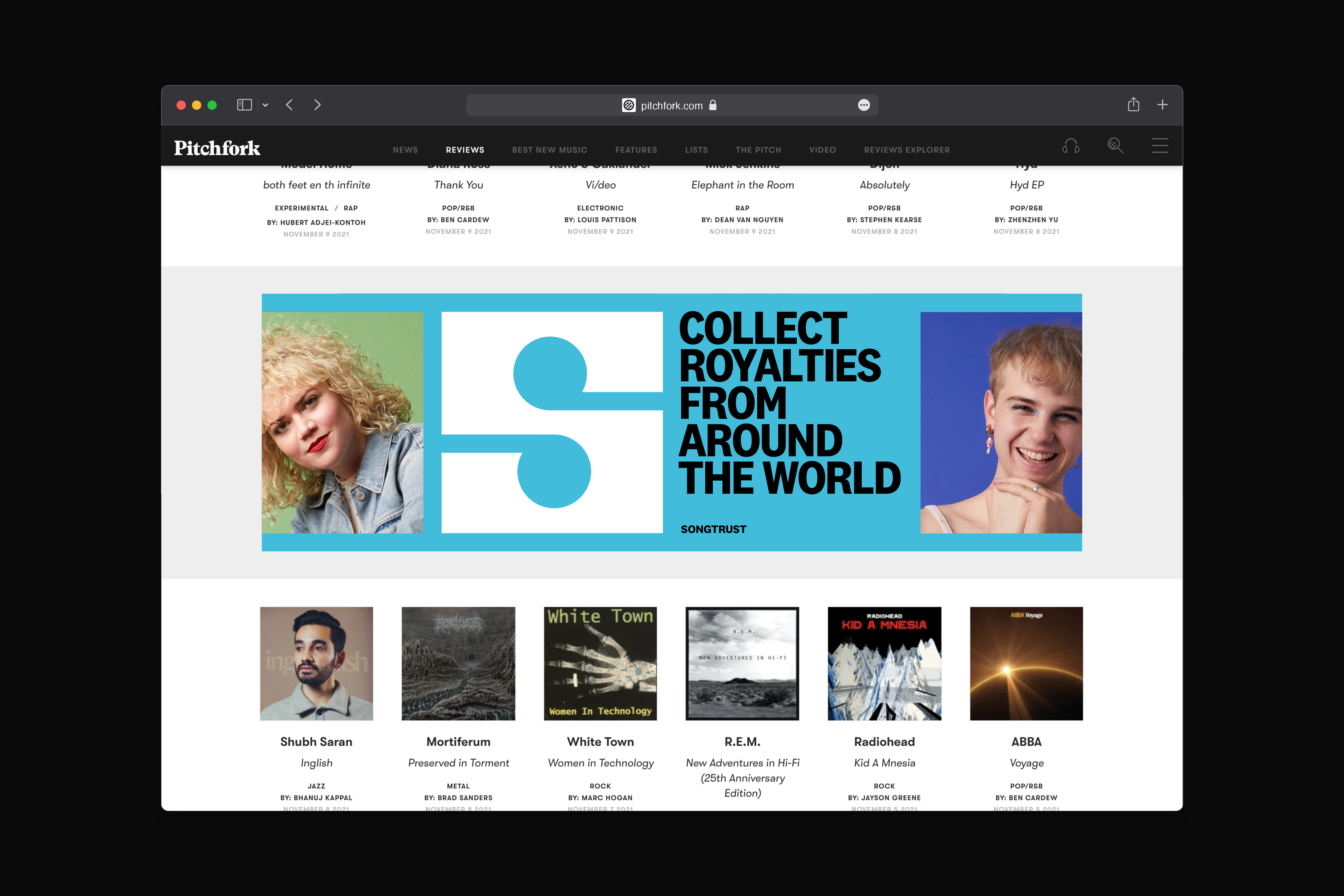This screenshot has height=896, width=1344.
Task: Select the RAP genre under Elephant in the Room
Action: click(742, 208)
